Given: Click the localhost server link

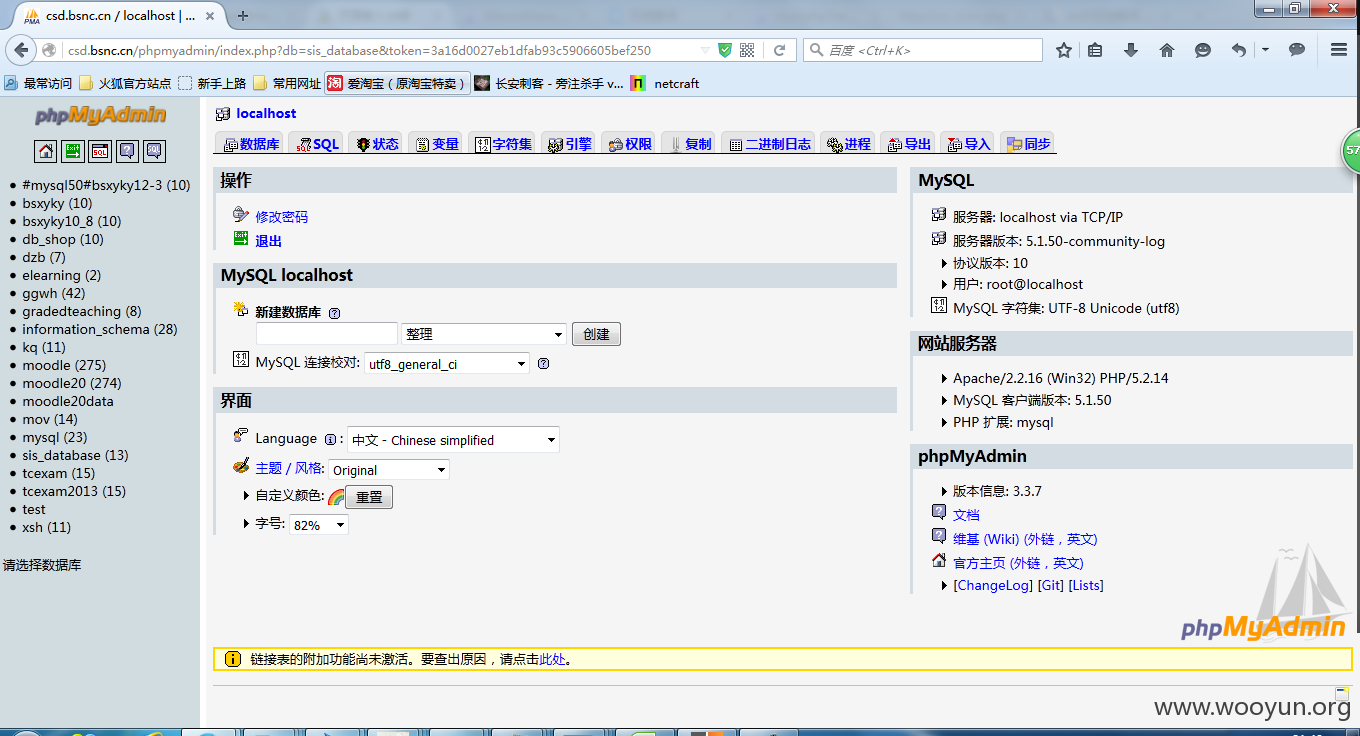Looking at the screenshot, I should [266, 114].
